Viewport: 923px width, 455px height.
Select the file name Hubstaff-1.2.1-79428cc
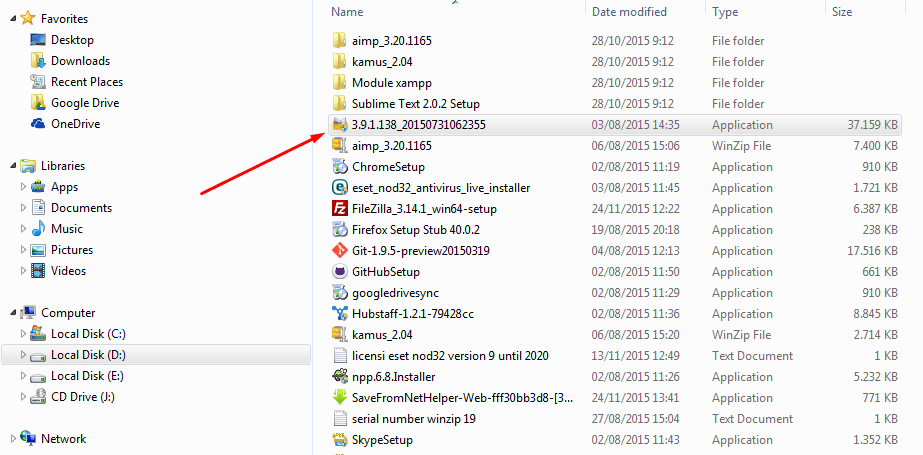coord(413,314)
